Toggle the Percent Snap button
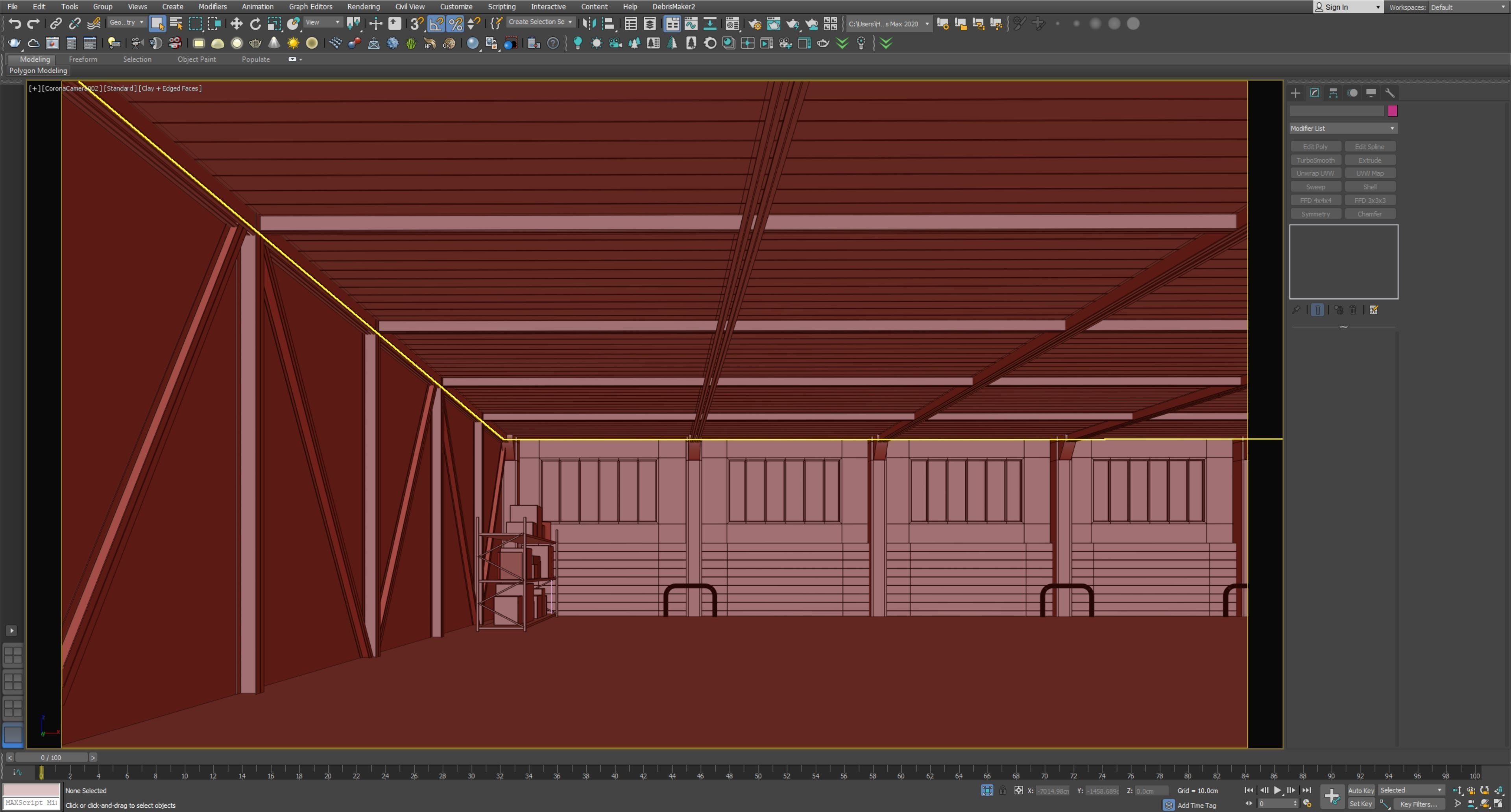The image size is (1511, 812). point(455,24)
